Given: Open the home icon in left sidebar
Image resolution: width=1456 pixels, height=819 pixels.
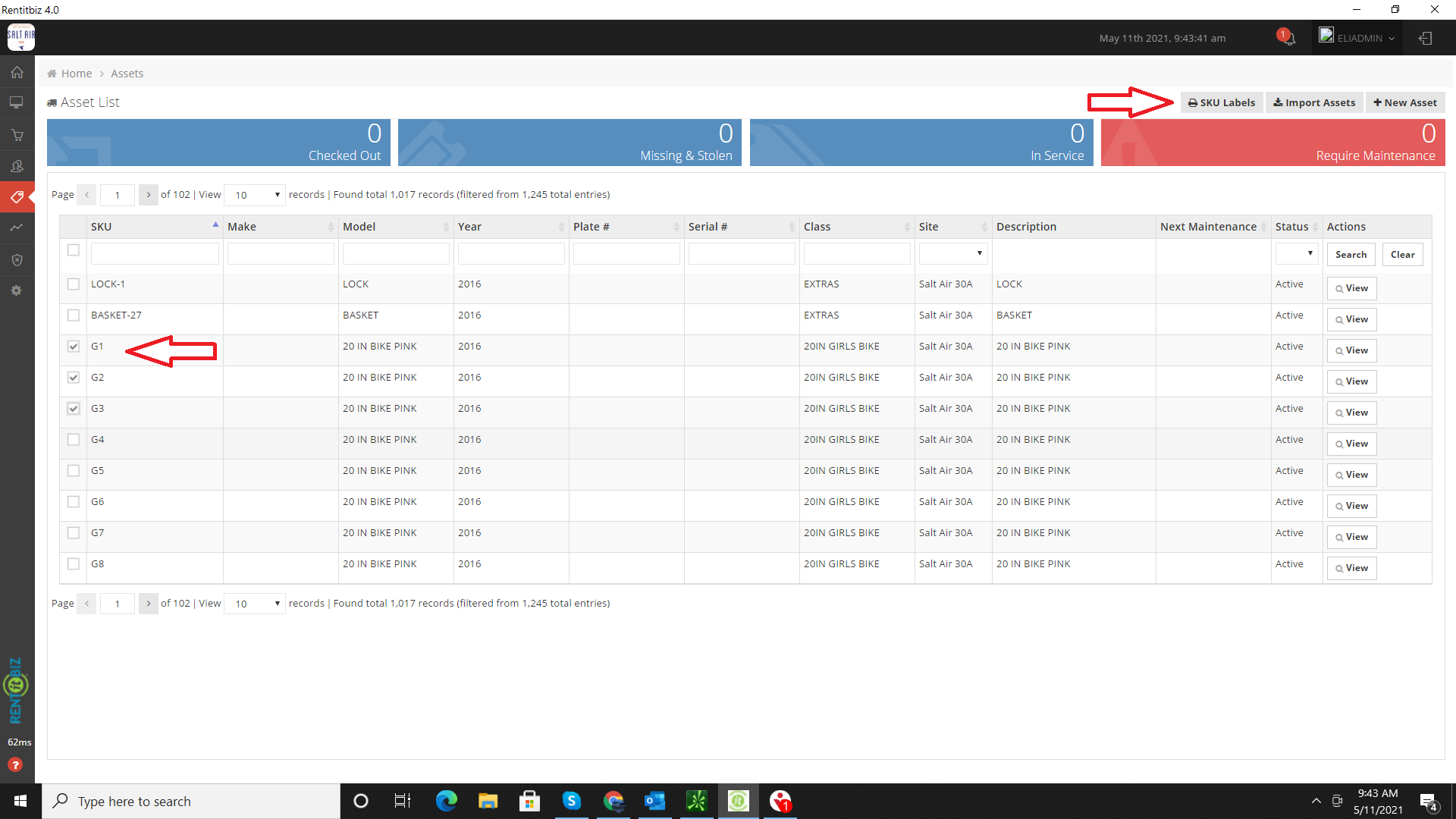Looking at the screenshot, I should pyautogui.click(x=17, y=73).
